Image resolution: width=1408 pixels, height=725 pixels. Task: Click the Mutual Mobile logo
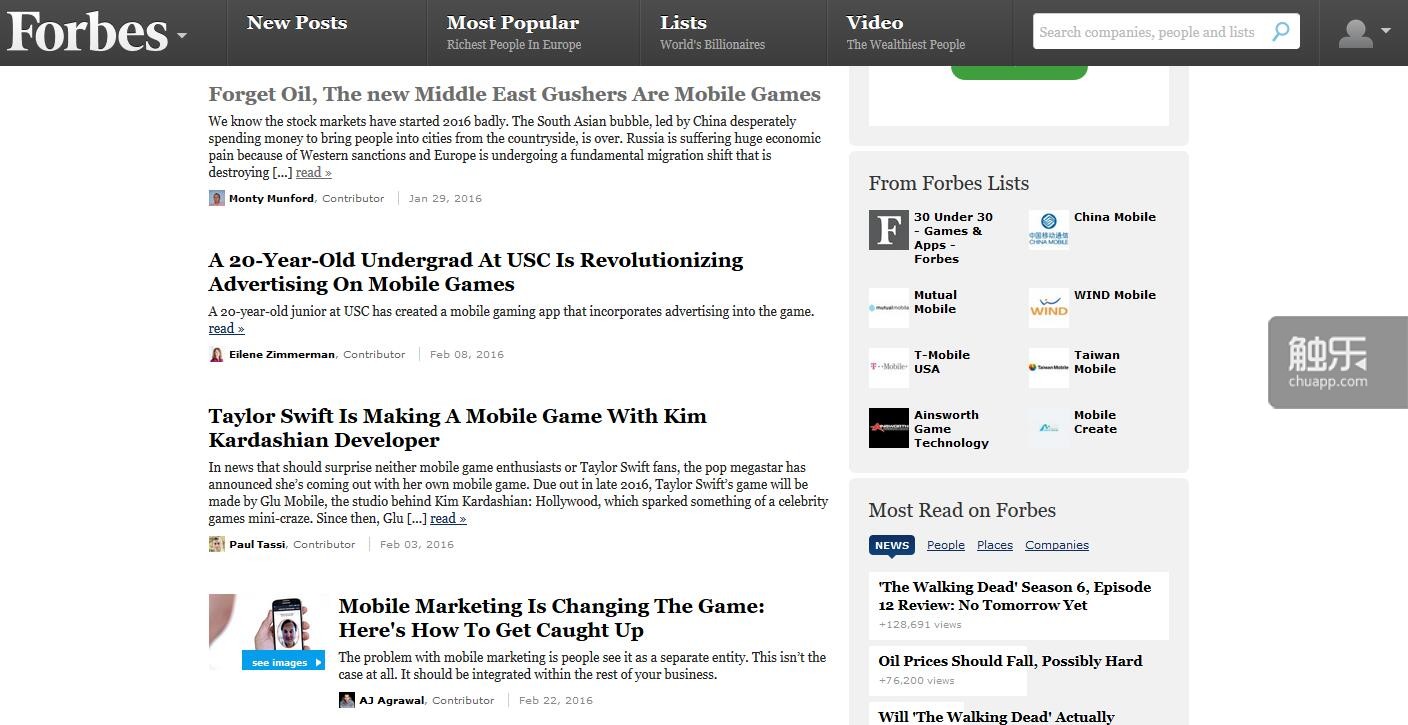tap(888, 308)
